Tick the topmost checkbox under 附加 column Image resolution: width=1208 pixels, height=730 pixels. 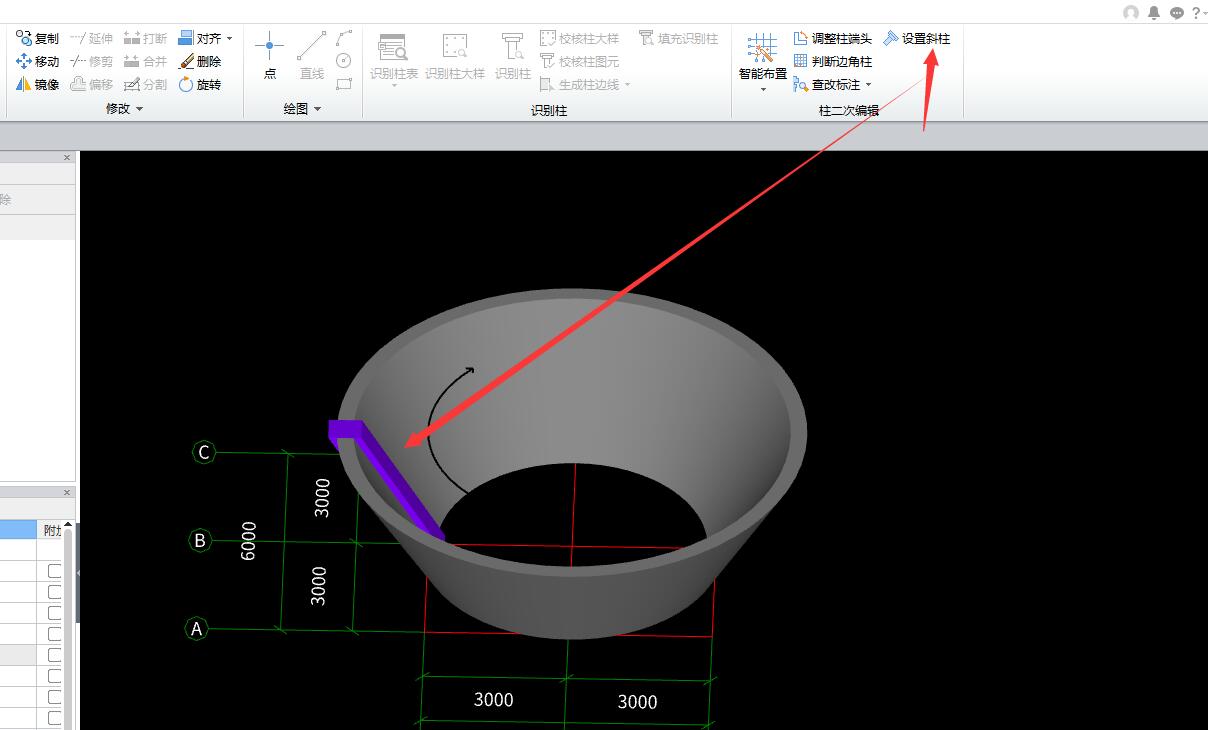(54, 570)
